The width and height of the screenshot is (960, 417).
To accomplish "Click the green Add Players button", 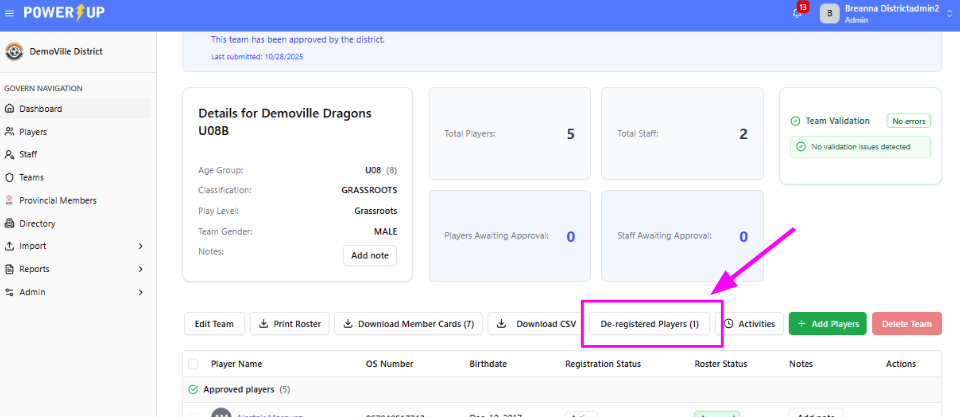I will point(828,324).
